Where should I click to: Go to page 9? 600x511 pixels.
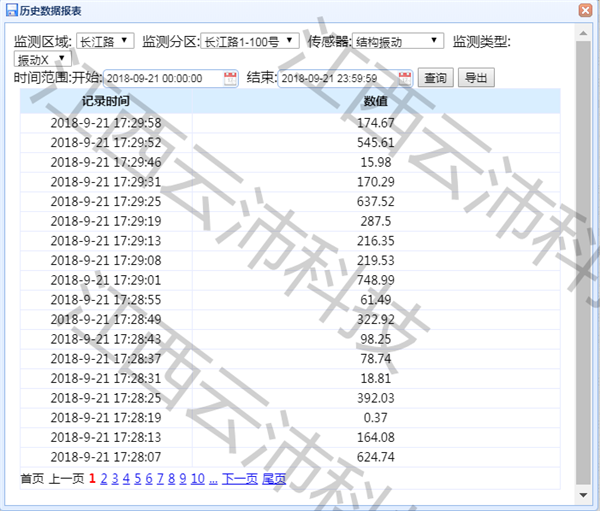[183, 478]
